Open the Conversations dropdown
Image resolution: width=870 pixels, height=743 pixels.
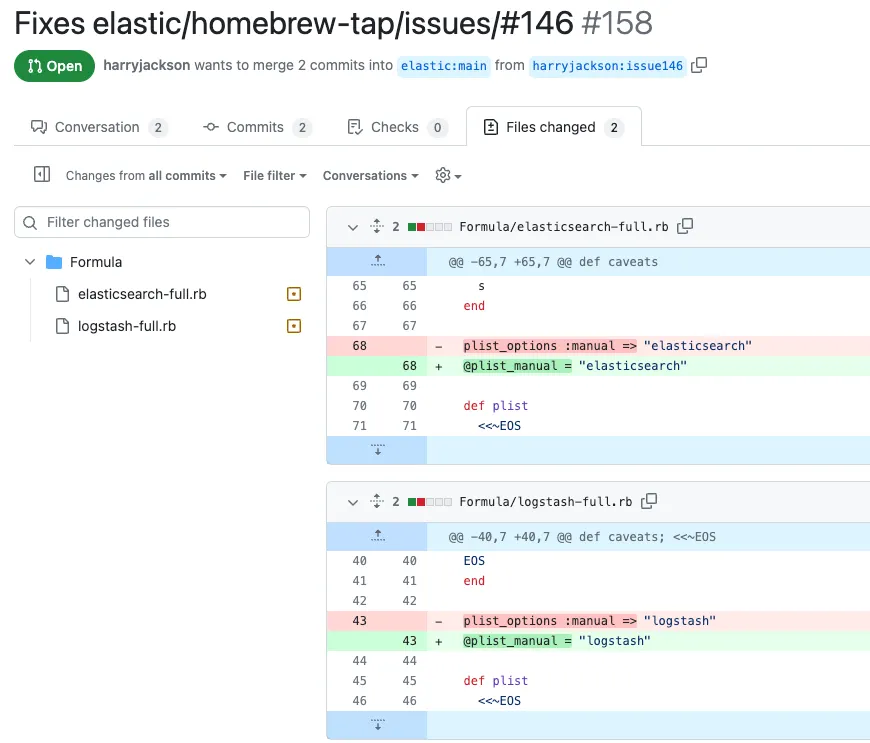[x=370, y=176]
